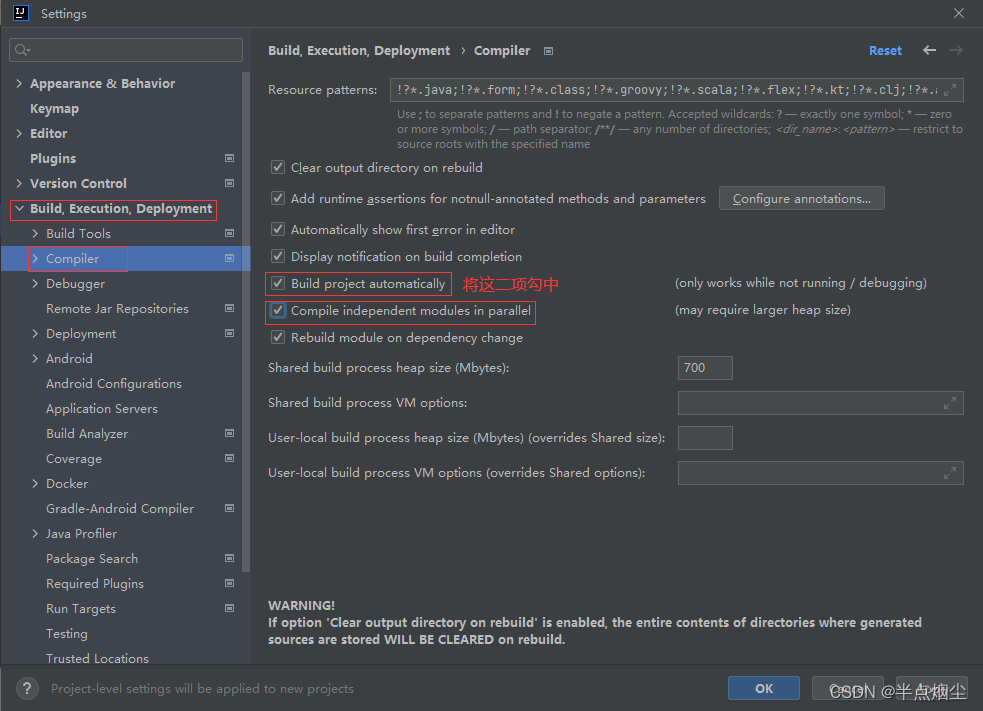Screen dimensions: 983x711
Task: Click project-level icon beside Deployment
Action: coord(229,334)
